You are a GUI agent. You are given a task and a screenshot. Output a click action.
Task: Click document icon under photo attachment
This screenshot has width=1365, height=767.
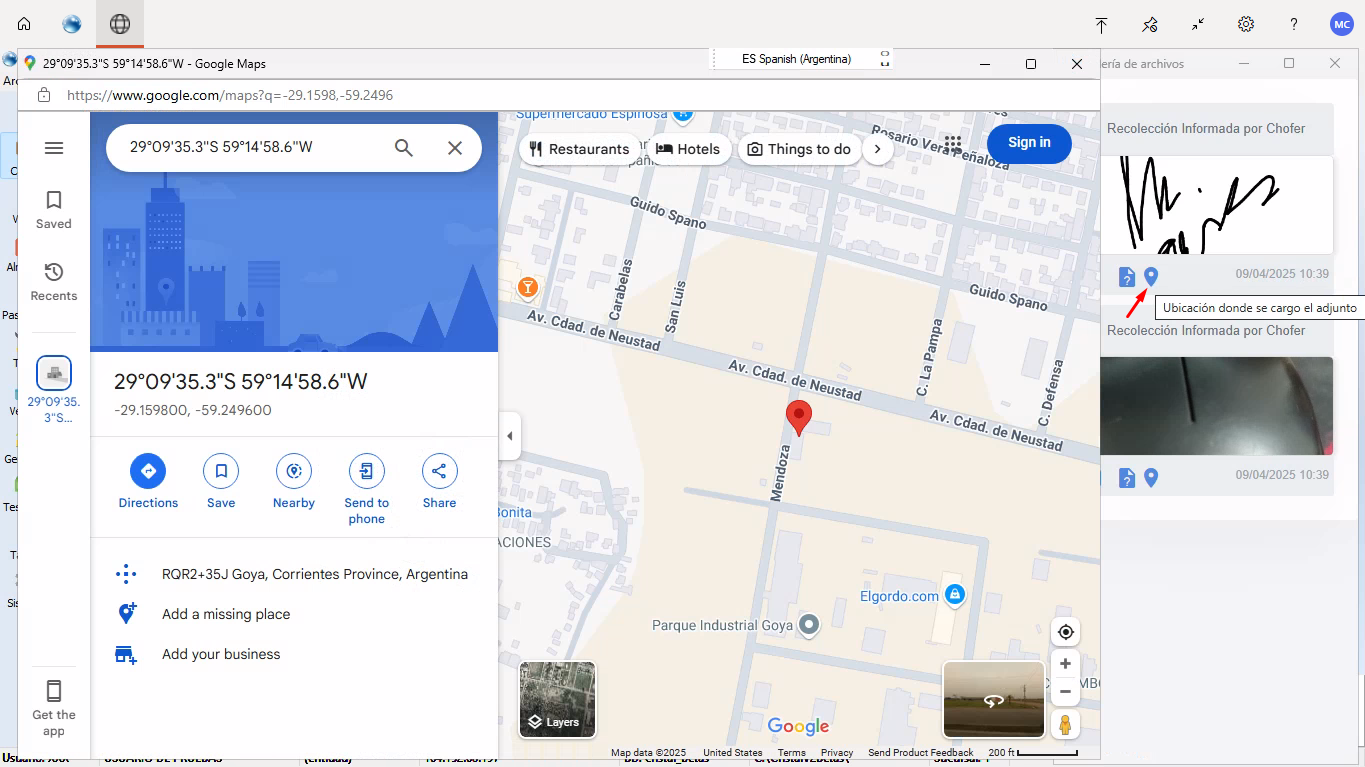(1127, 478)
